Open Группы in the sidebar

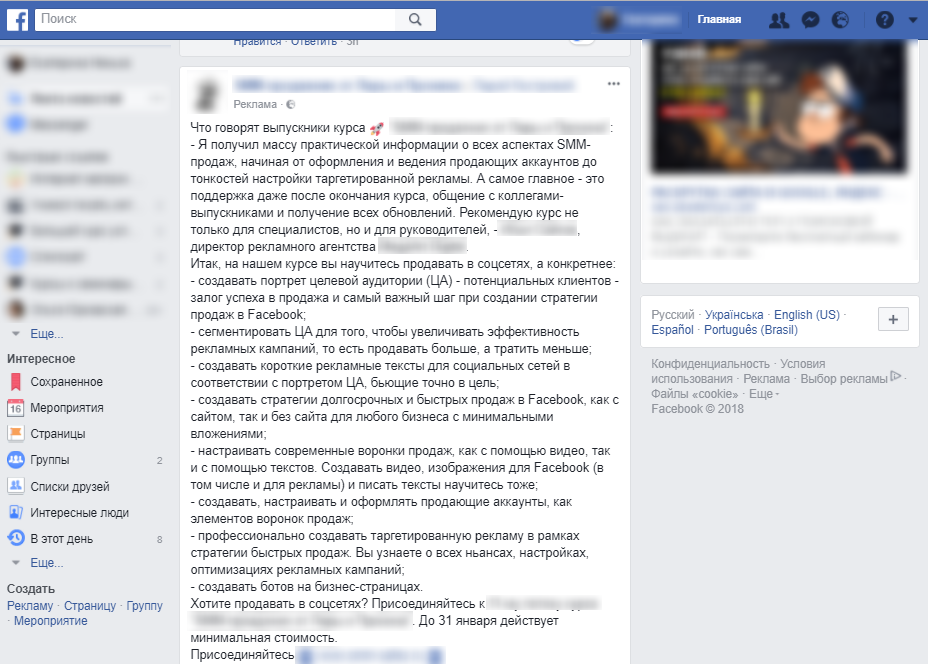(50, 460)
